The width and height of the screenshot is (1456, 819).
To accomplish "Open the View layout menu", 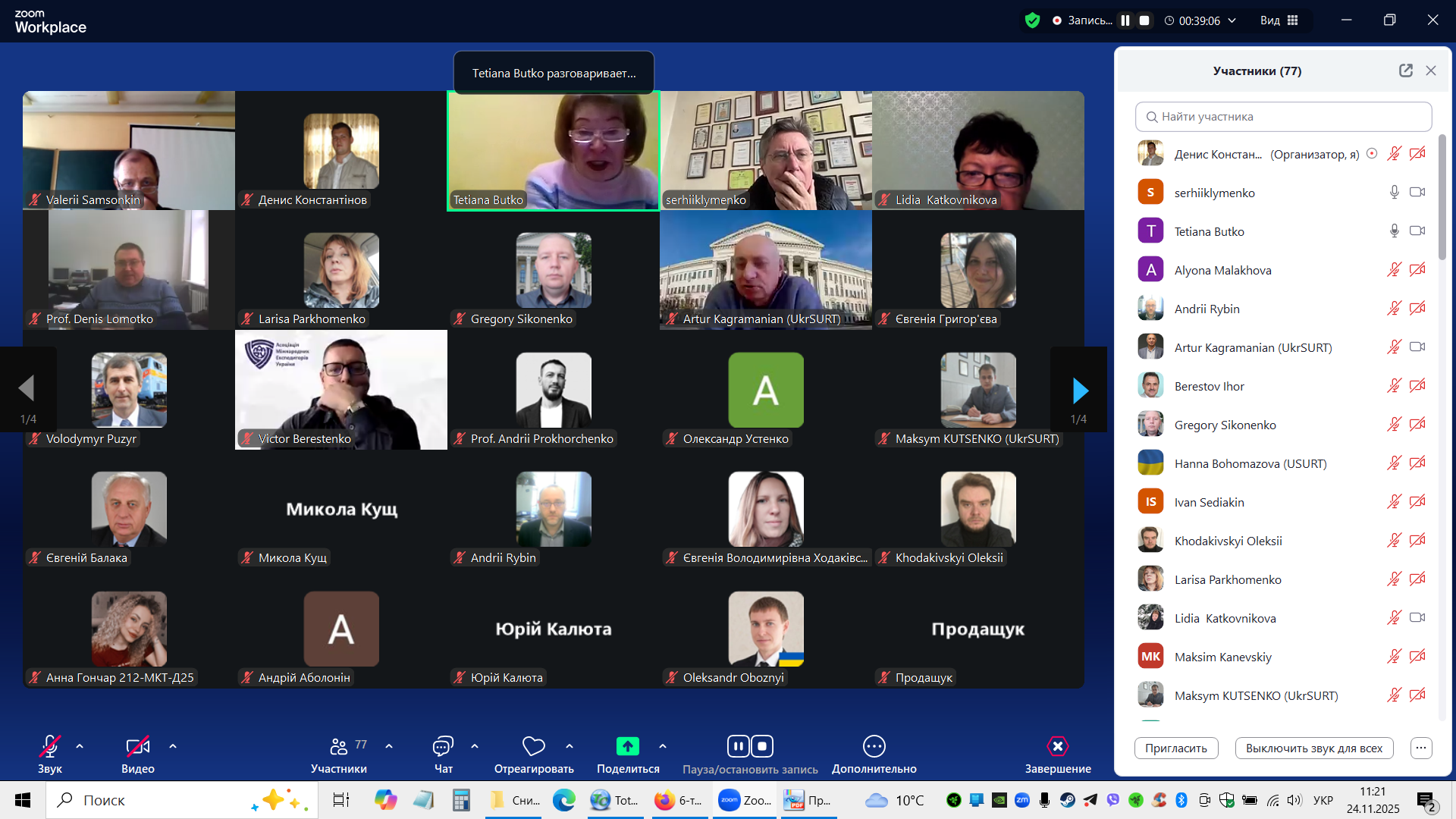I will coord(1279,20).
